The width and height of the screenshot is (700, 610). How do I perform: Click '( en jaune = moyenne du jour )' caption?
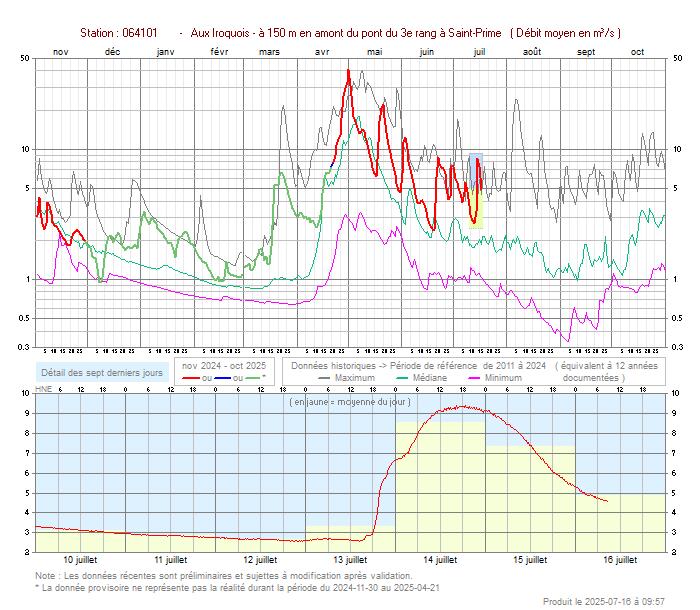tap(350, 402)
